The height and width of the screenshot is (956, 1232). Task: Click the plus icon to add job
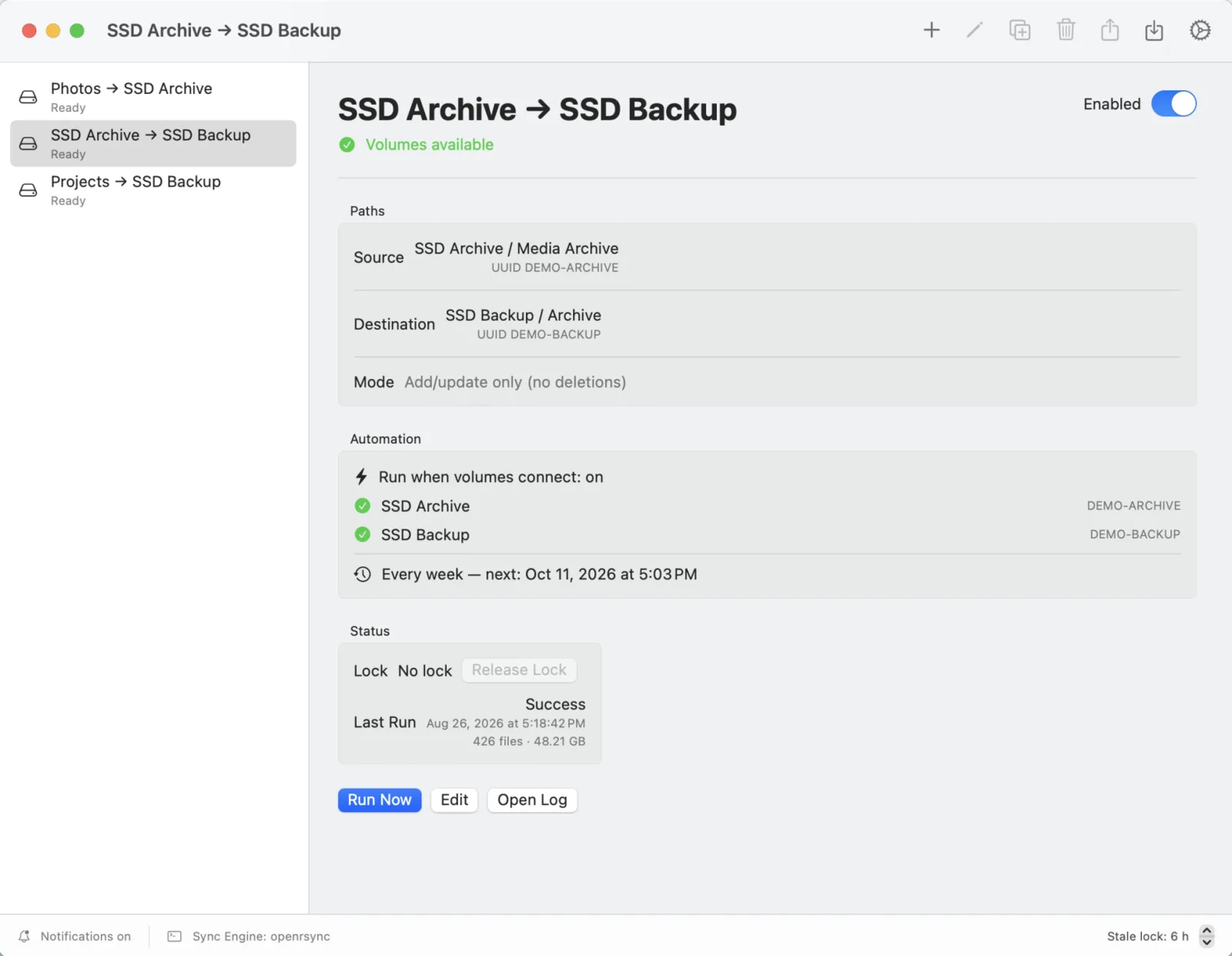pyautogui.click(x=932, y=30)
